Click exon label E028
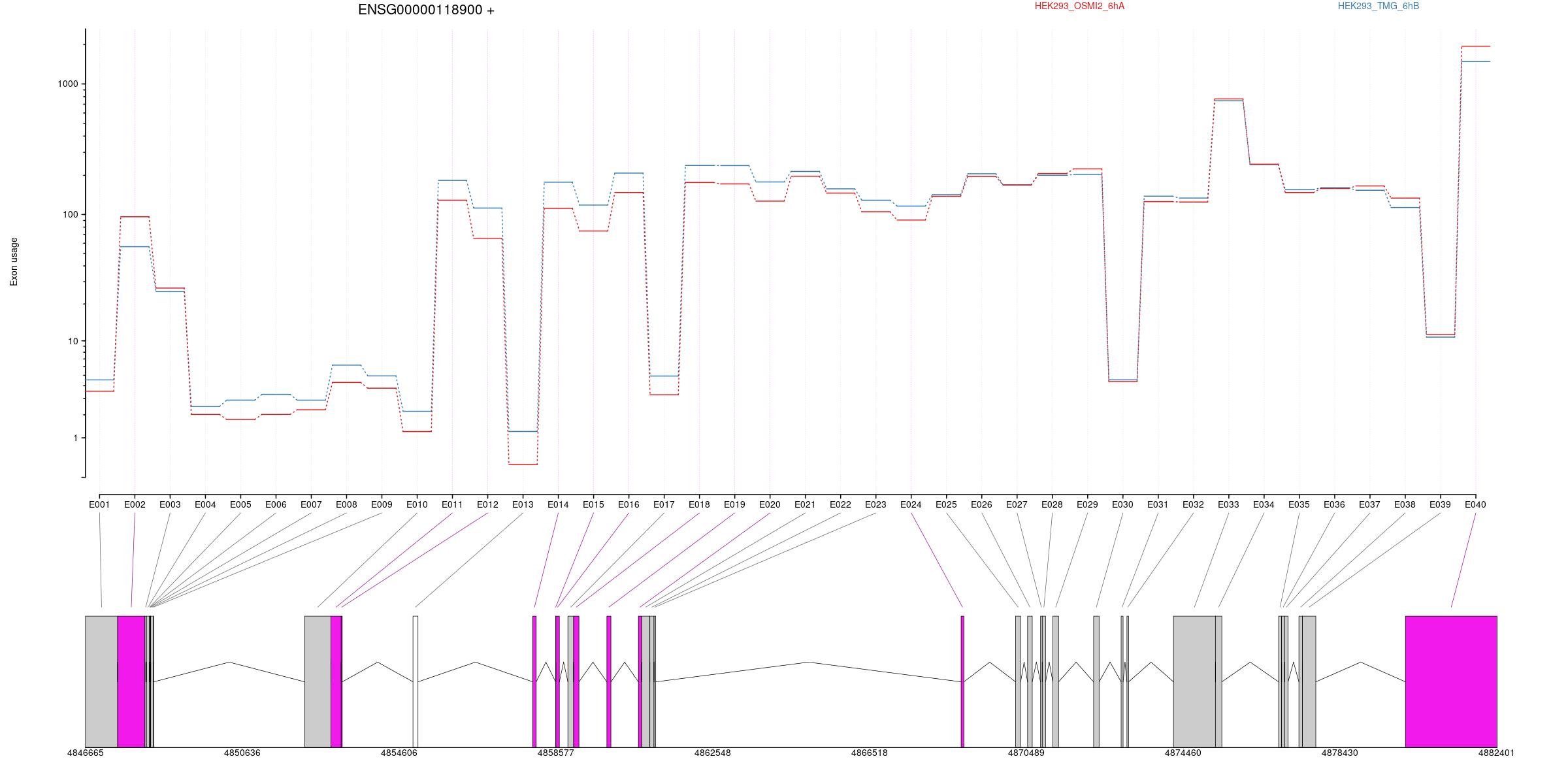 1052,504
